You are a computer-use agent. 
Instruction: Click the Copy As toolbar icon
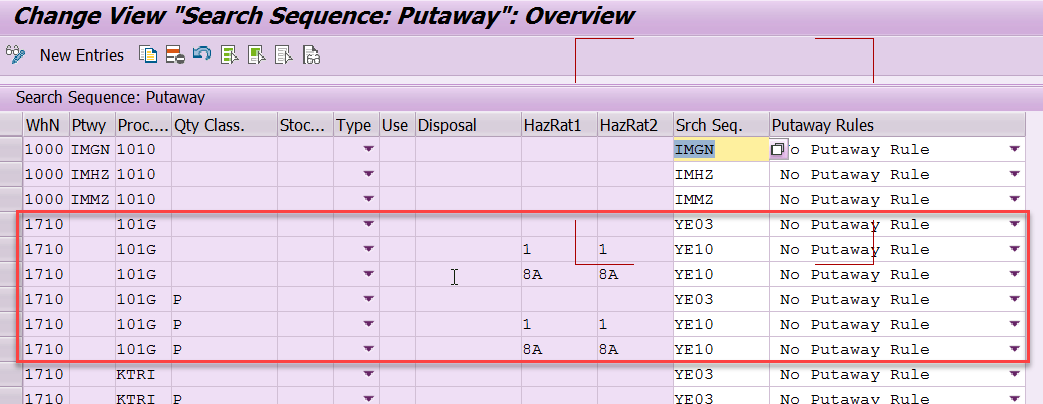tap(148, 55)
